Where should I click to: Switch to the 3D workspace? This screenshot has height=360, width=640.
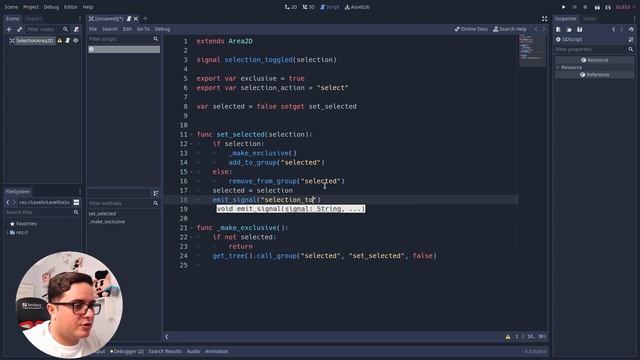pos(309,7)
